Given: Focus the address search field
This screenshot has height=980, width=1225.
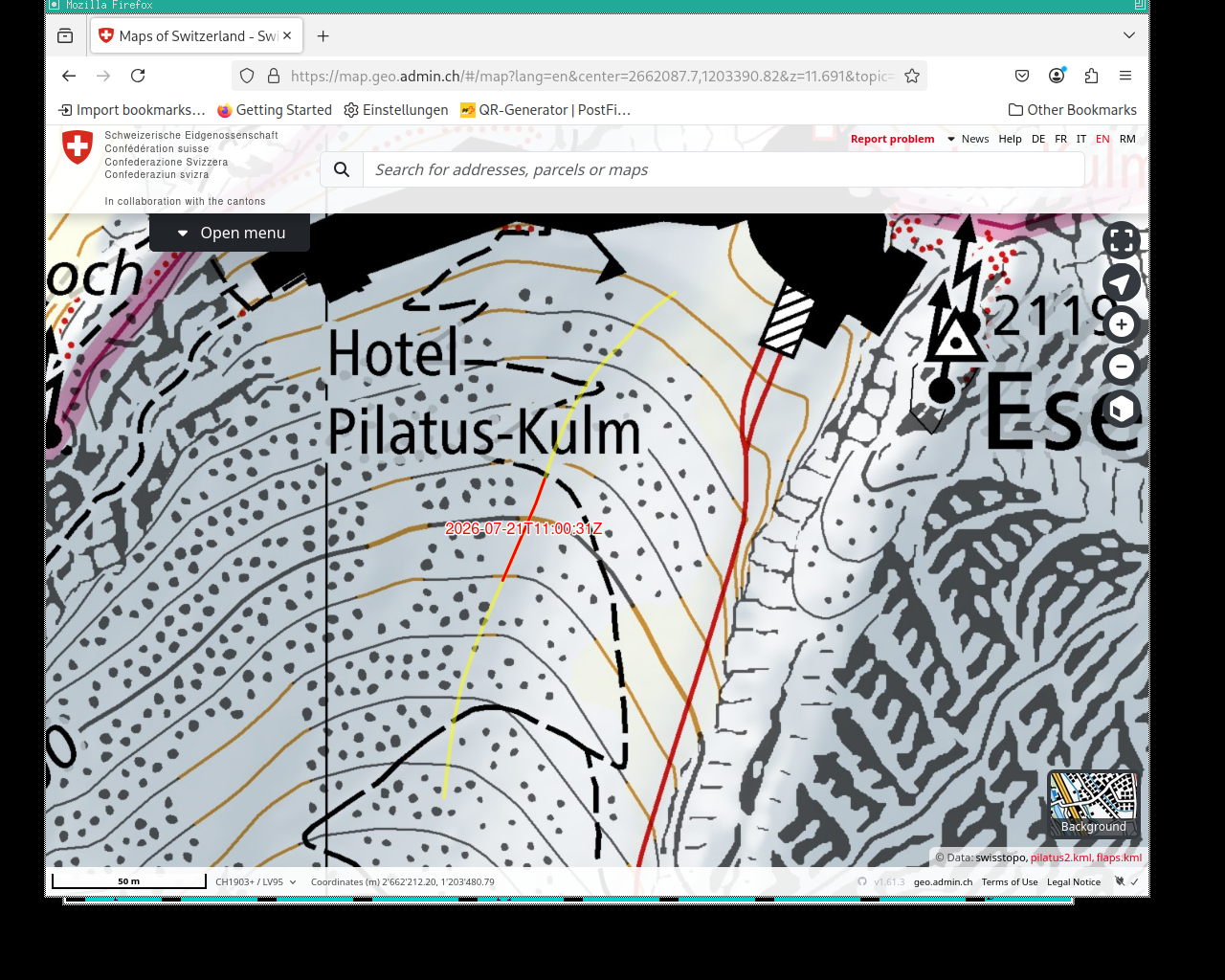Looking at the screenshot, I should 724,169.
